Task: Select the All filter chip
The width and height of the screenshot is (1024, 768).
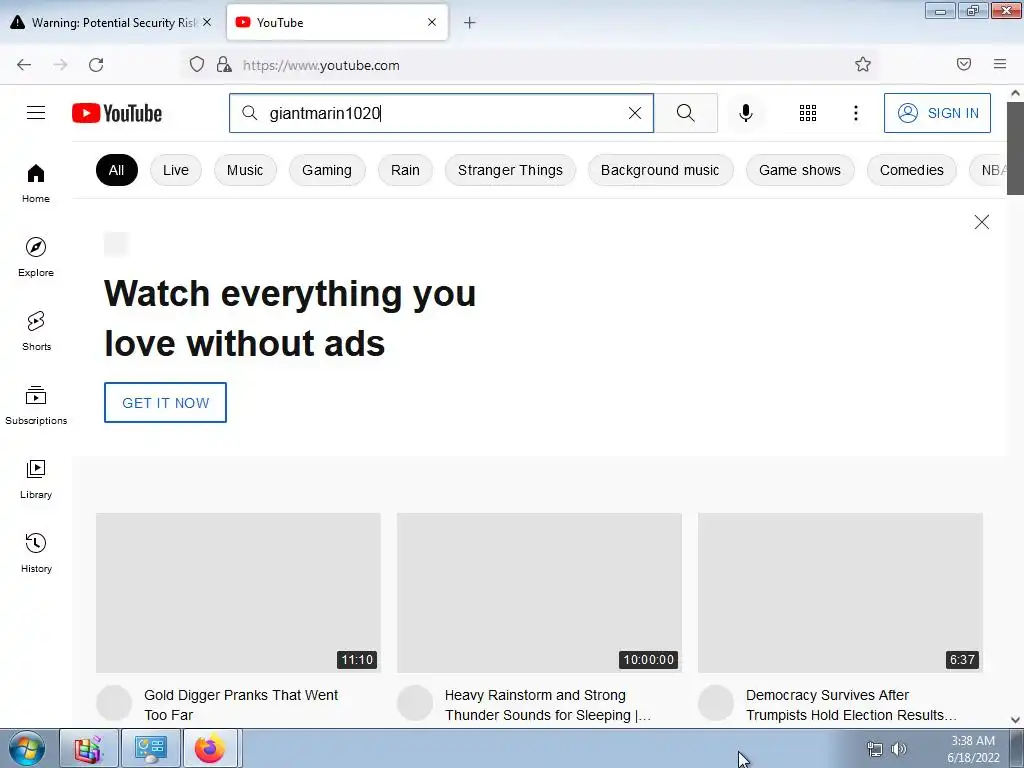Action: [117, 170]
